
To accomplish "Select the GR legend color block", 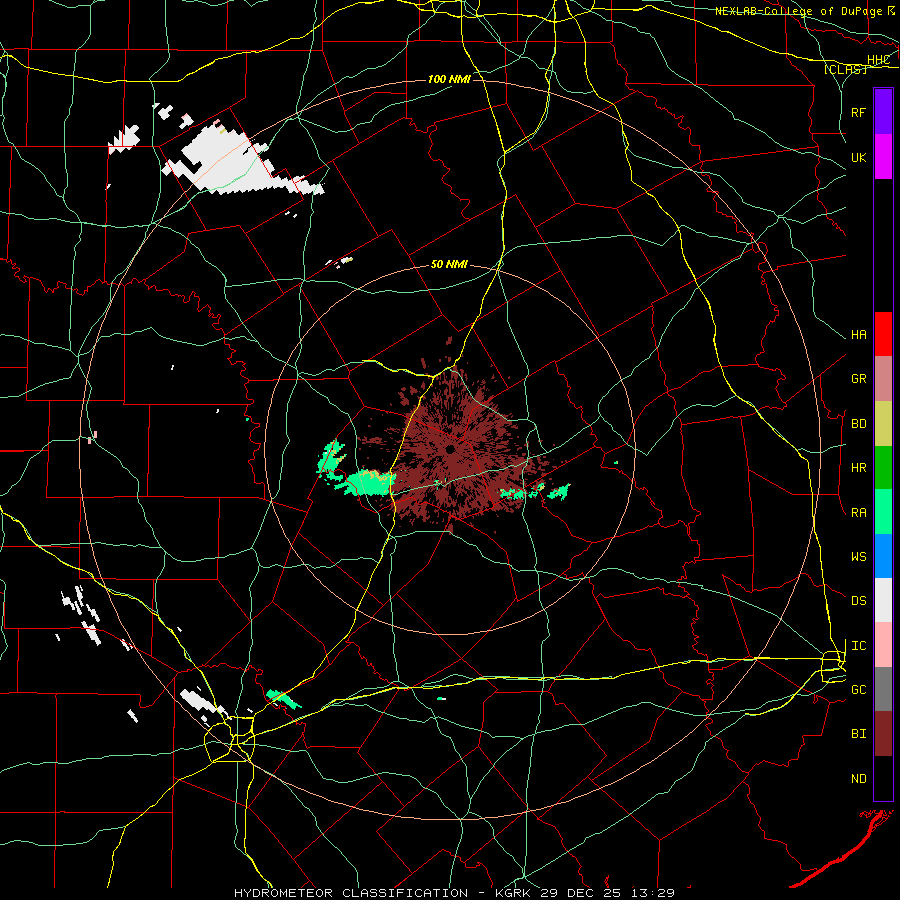I will [883, 378].
